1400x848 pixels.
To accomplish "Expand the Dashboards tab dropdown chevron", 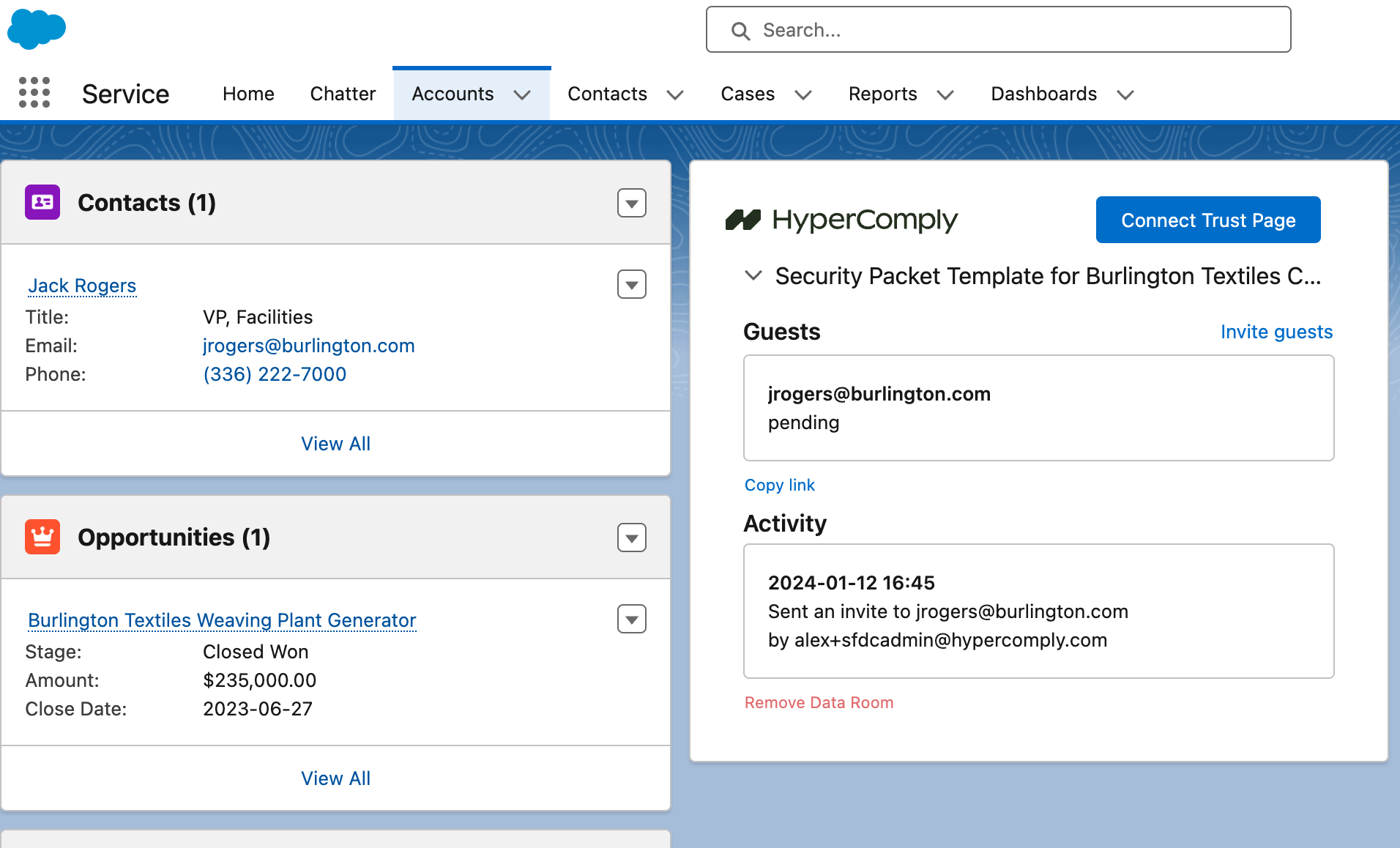I will [1125, 94].
